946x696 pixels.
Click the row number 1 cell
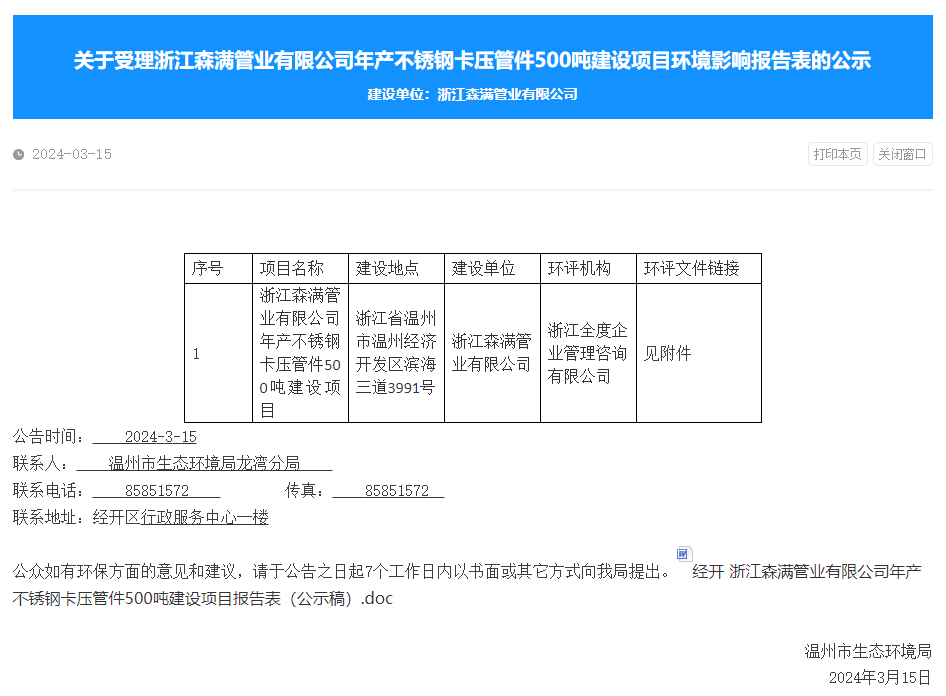click(x=218, y=353)
